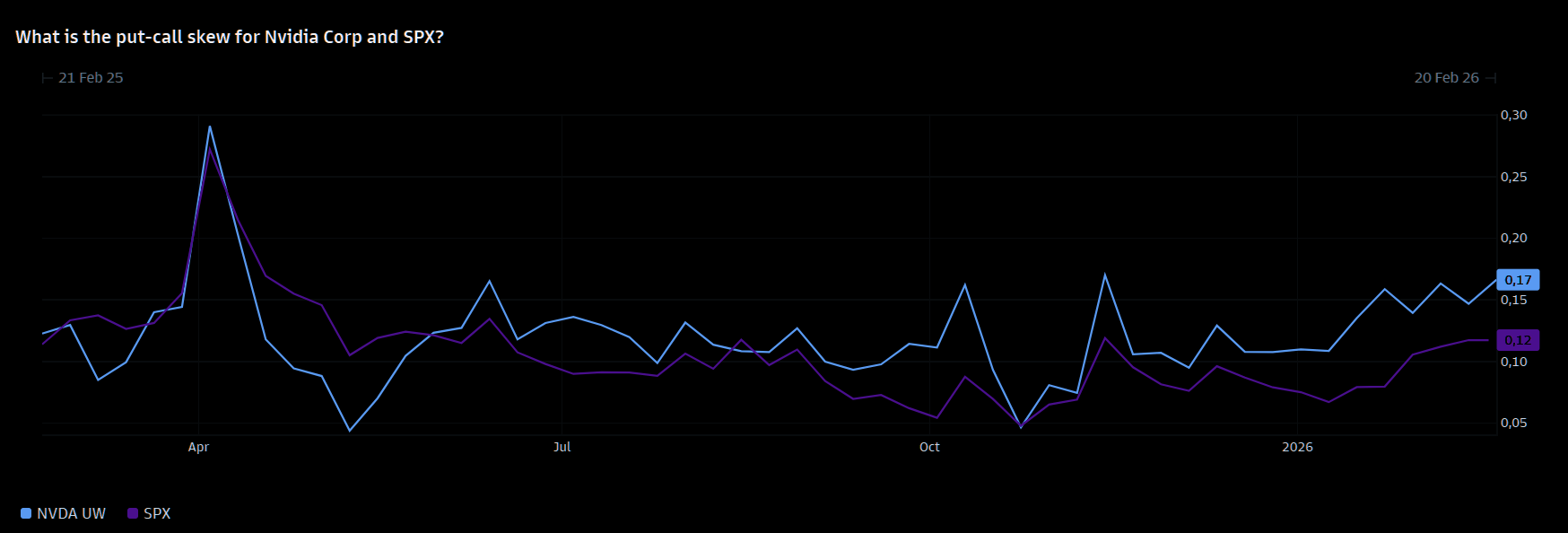Select the 20 Feb 26 end date
This screenshot has width=1568, height=533.
(1446, 78)
